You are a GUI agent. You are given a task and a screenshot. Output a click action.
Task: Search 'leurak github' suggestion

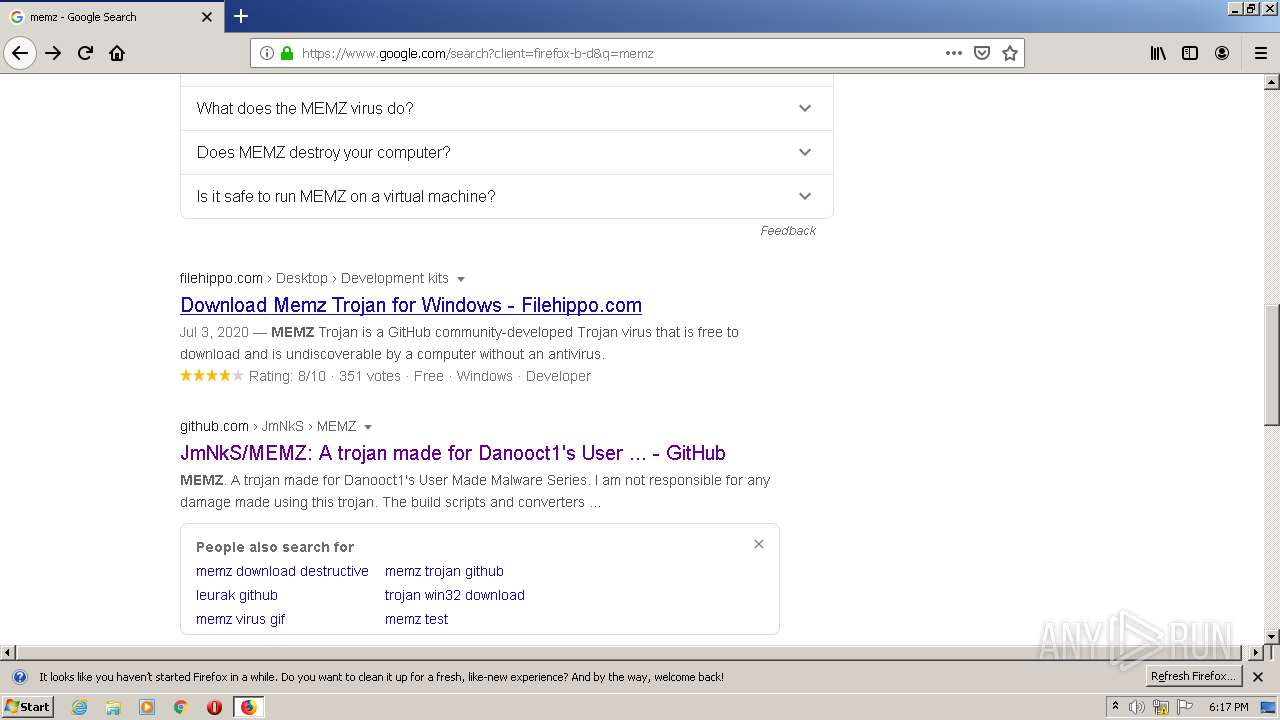point(237,595)
